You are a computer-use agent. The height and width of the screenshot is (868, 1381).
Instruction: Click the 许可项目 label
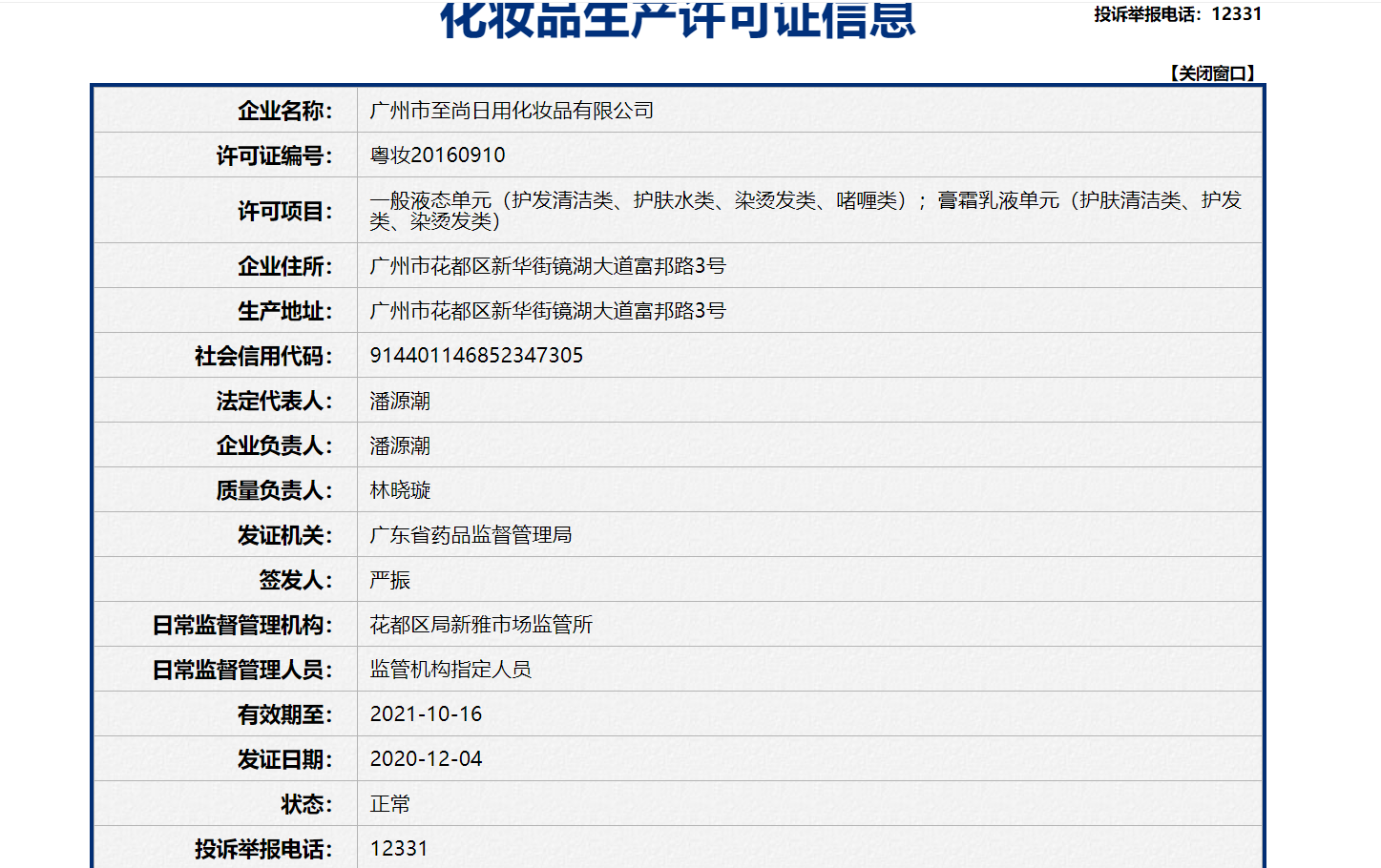coord(284,211)
